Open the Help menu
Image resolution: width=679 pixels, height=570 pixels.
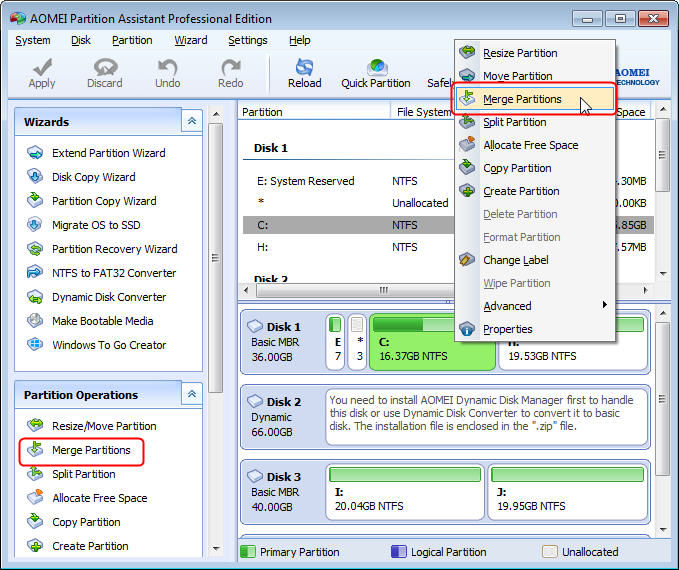300,40
